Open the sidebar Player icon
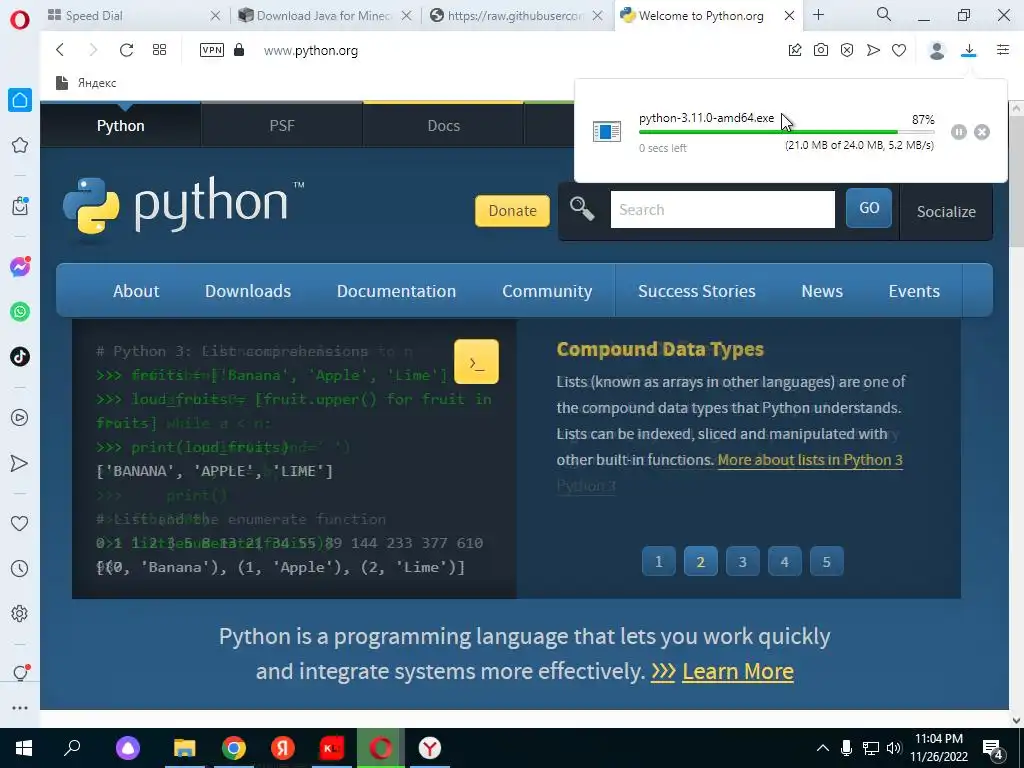This screenshot has height=768, width=1024. 20,417
